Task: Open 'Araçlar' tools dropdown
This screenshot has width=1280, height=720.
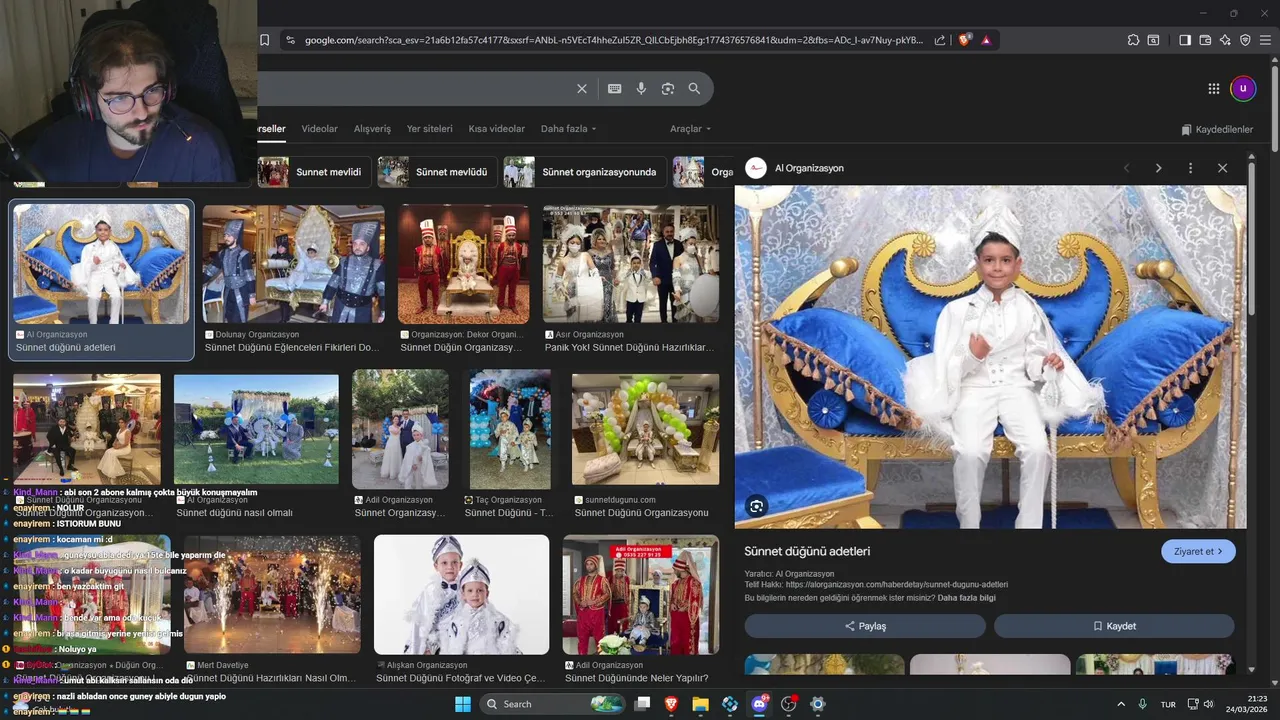Action: pyautogui.click(x=690, y=129)
